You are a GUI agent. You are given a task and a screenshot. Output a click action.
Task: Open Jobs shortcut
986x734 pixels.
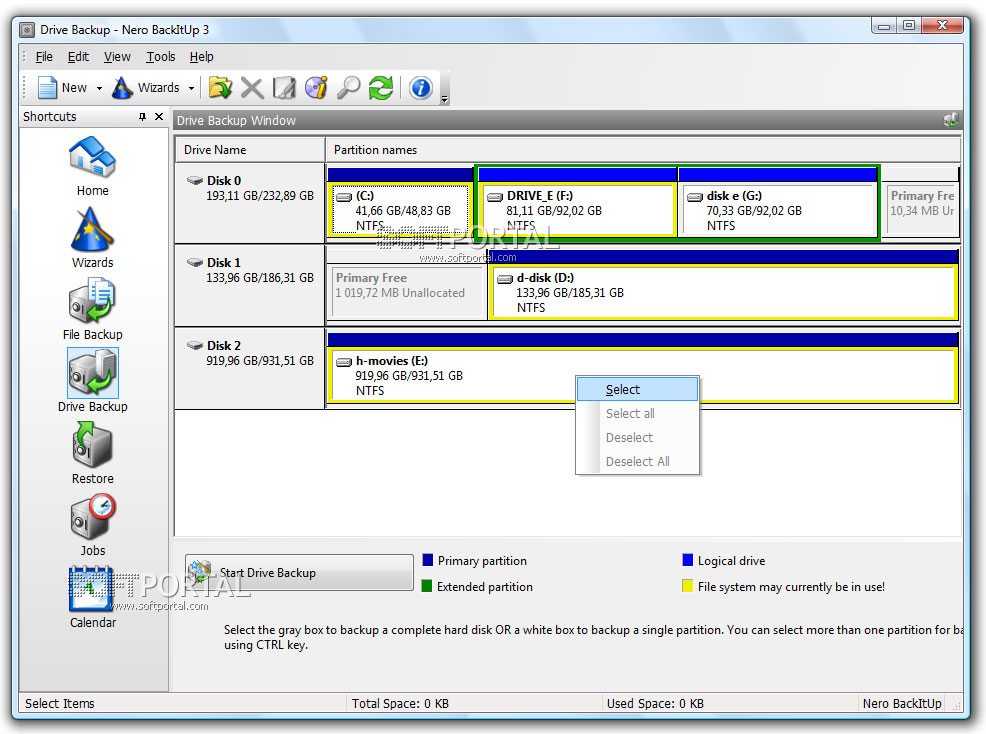pos(92,526)
